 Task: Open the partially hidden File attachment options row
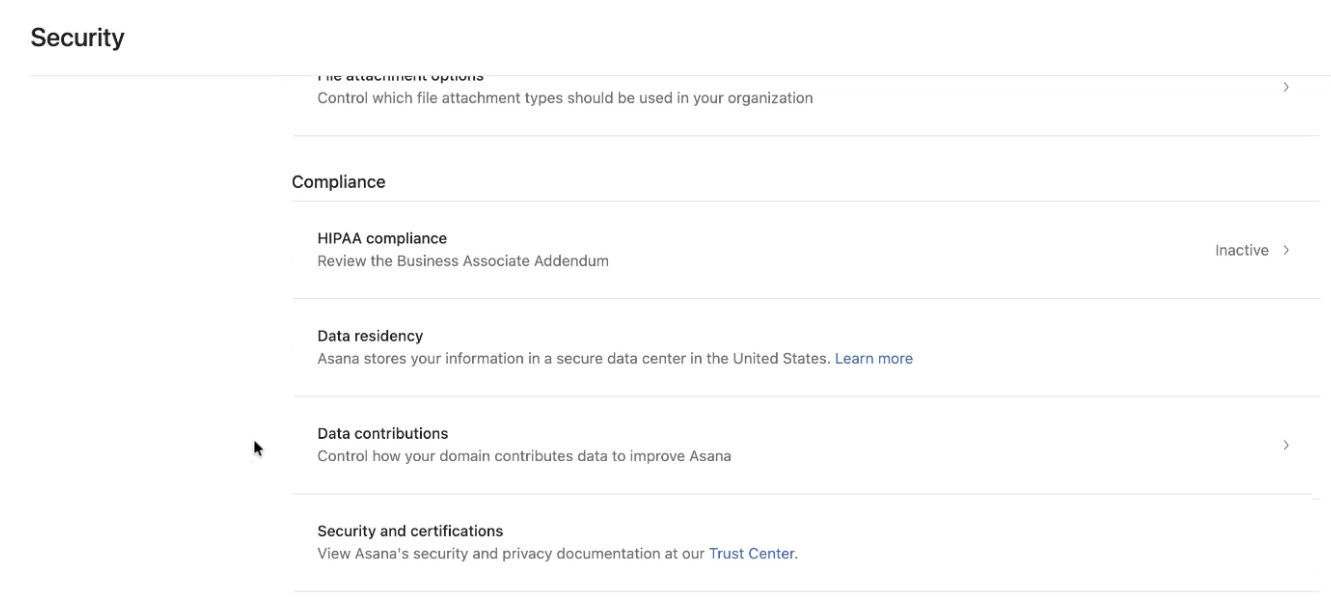806,105
